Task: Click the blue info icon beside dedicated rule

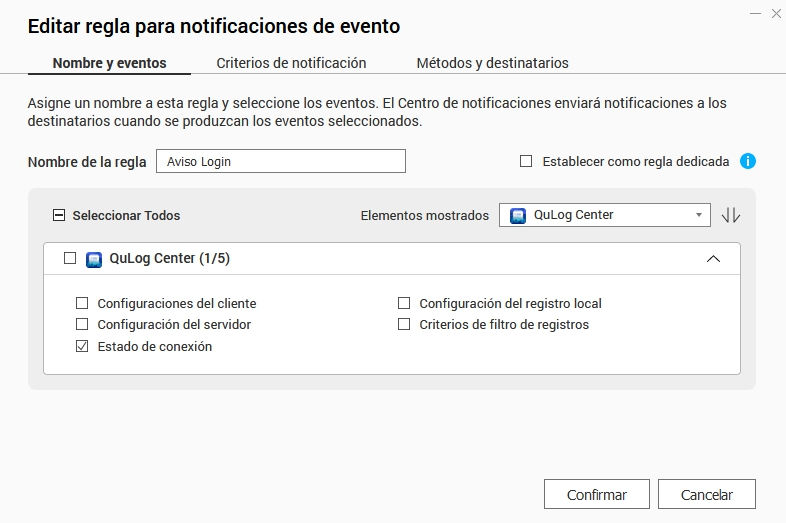Action: tap(747, 161)
